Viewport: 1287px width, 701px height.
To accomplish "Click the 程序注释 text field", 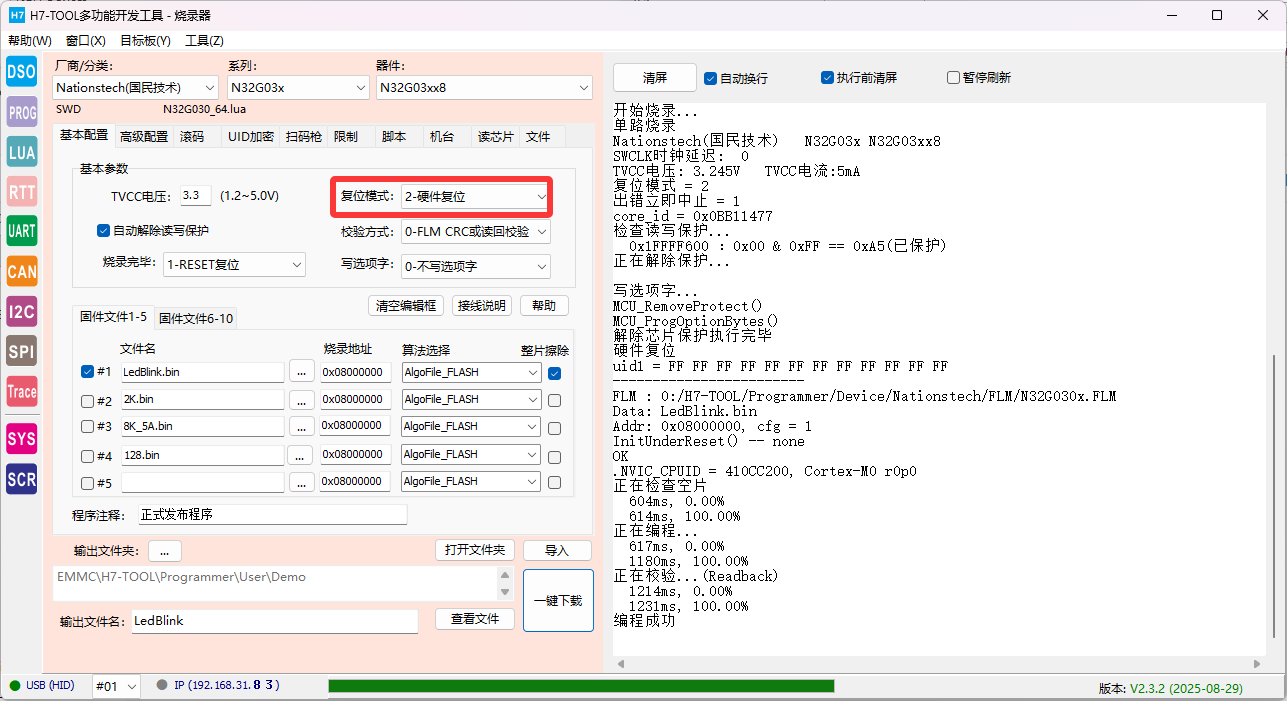I will (272, 515).
